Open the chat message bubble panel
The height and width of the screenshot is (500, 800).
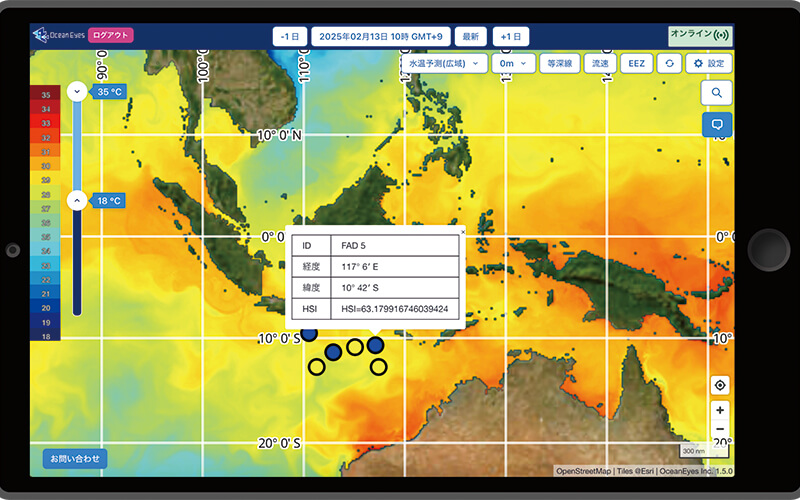(717, 124)
